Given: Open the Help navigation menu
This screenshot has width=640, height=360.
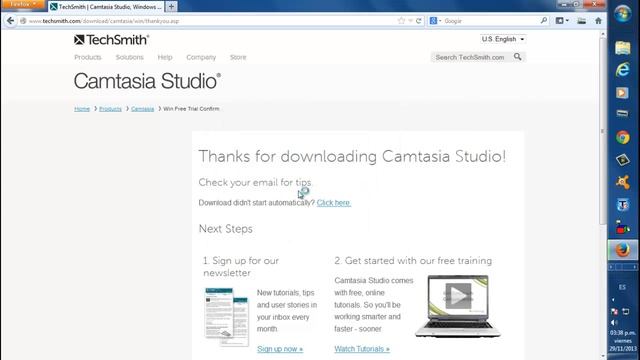Looking at the screenshot, I should [x=165, y=57].
